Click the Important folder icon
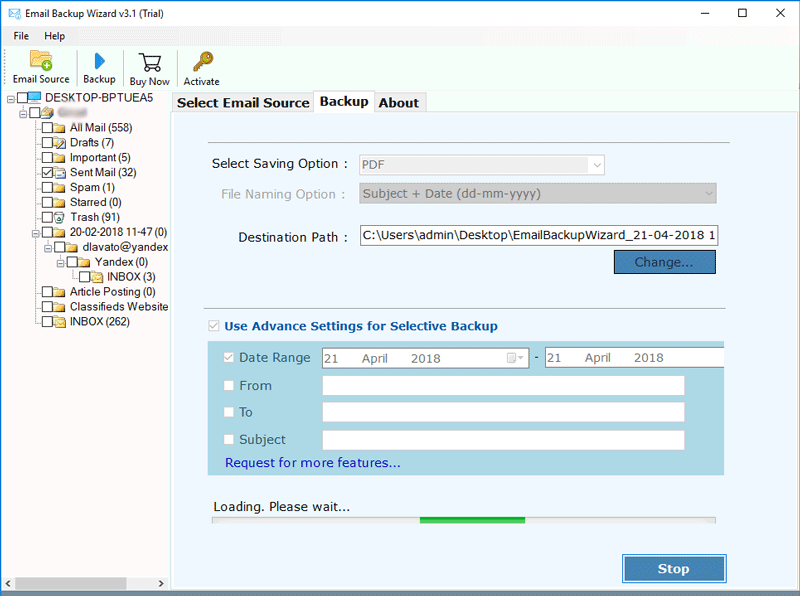800x596 pixels. [x=60, y=158]
